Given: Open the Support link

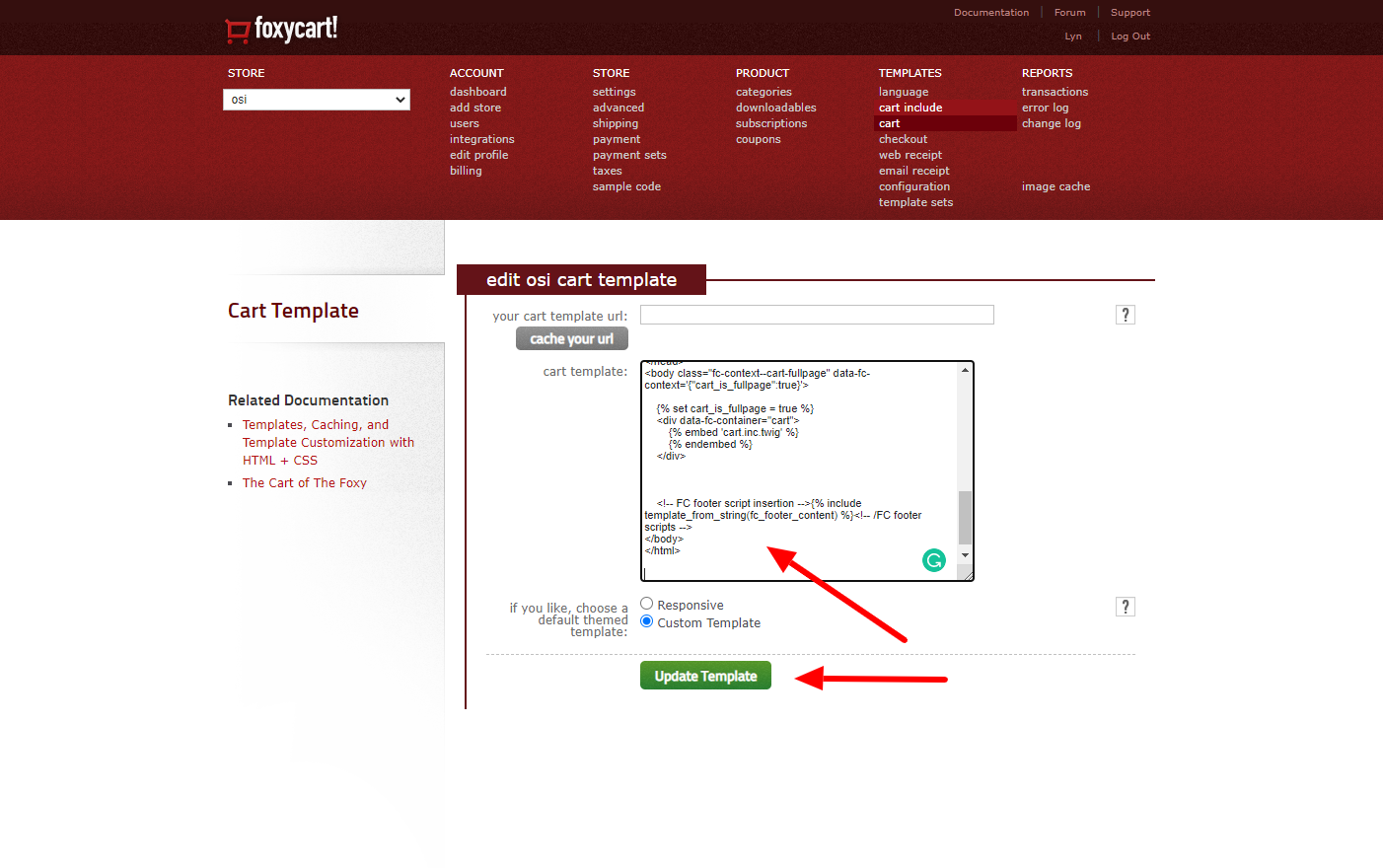Looking at the screenshot, I should coord(1130,13).
